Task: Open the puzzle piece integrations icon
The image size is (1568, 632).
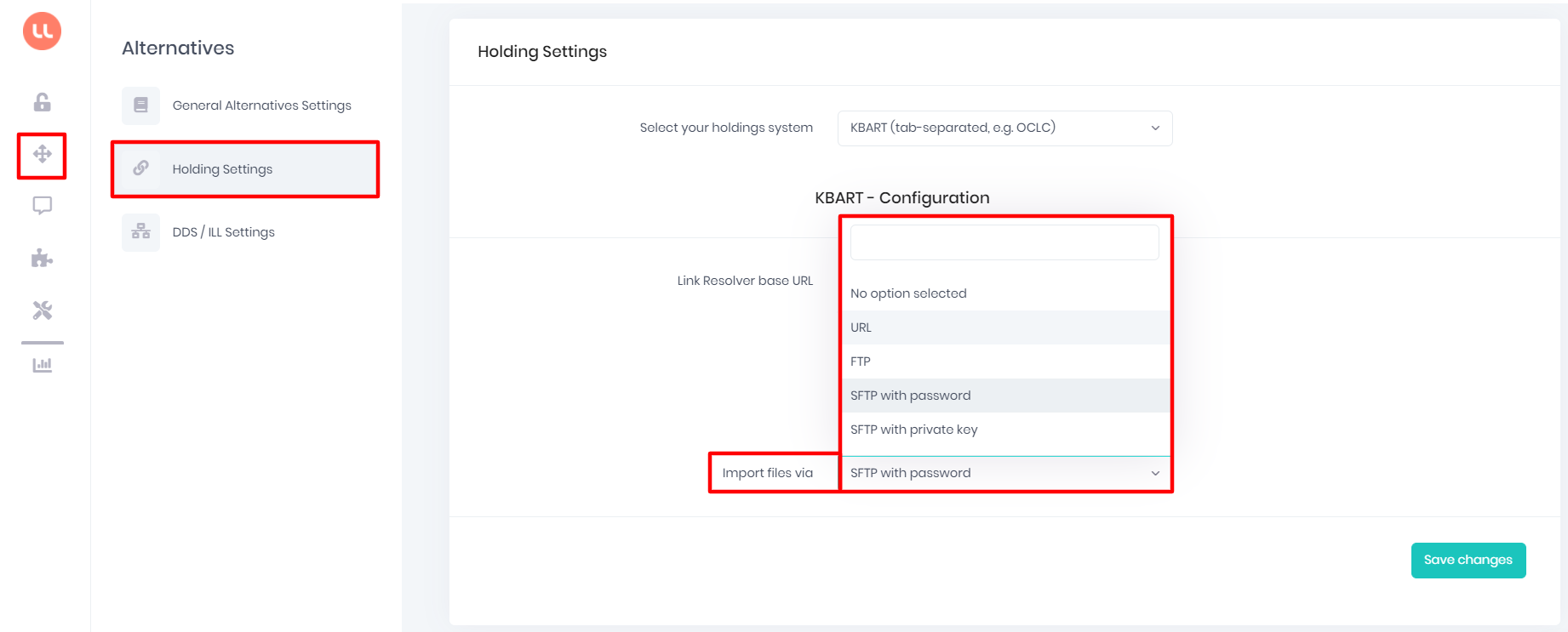Action: point(42,258)
